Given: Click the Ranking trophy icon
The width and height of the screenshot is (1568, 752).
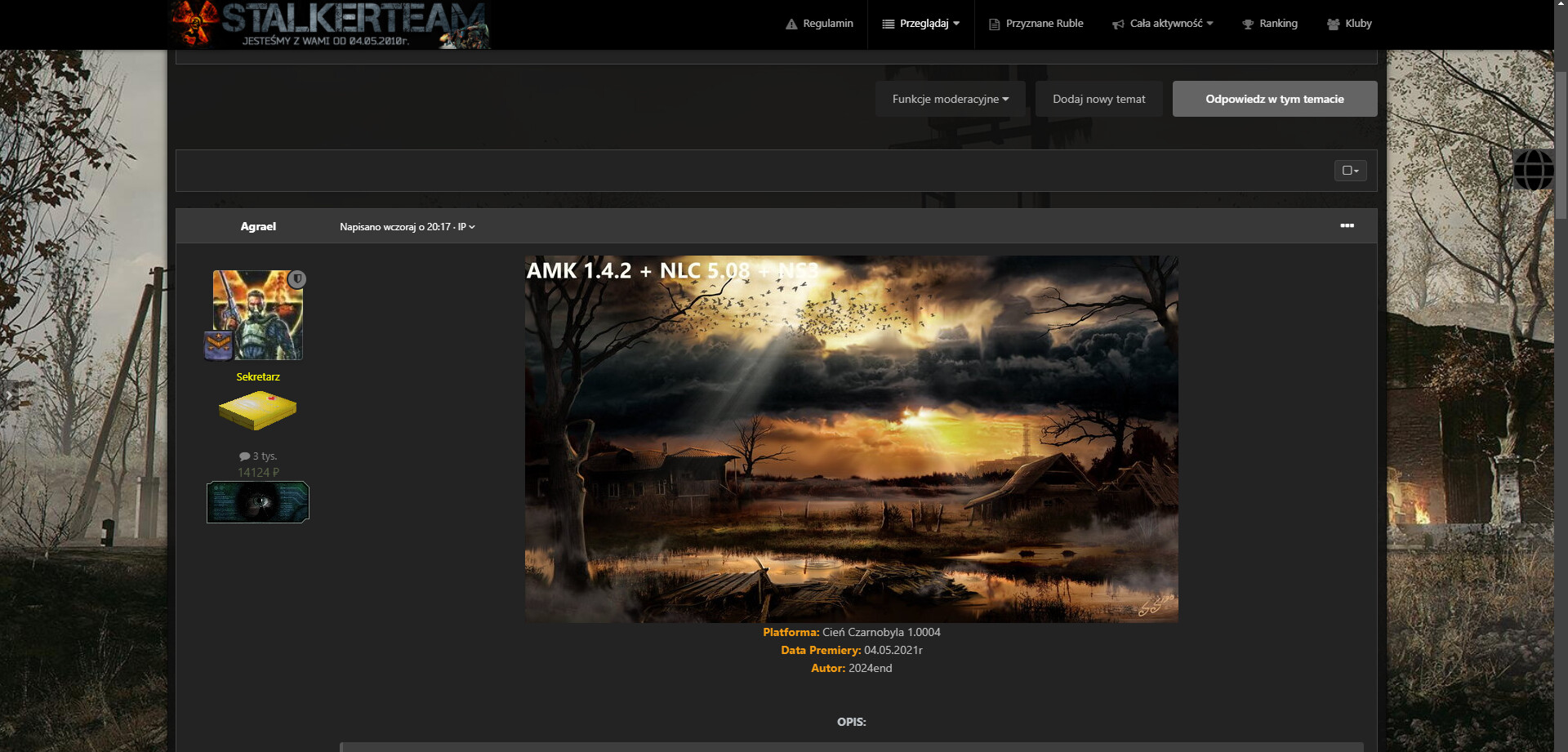Looking at the screenshot, I should pos(1248,24).
